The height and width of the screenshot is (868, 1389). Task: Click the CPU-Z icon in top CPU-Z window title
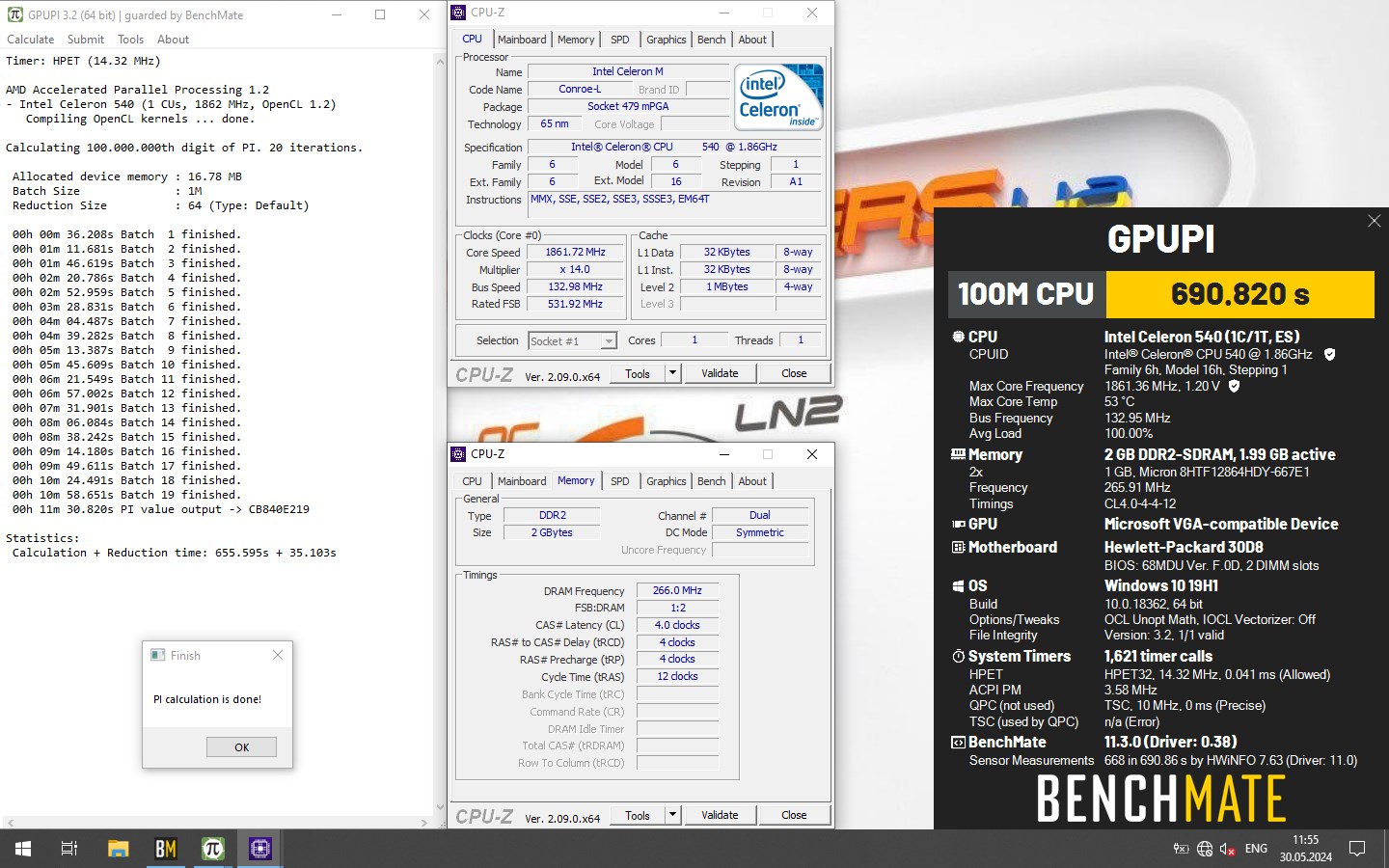point(458,13)
